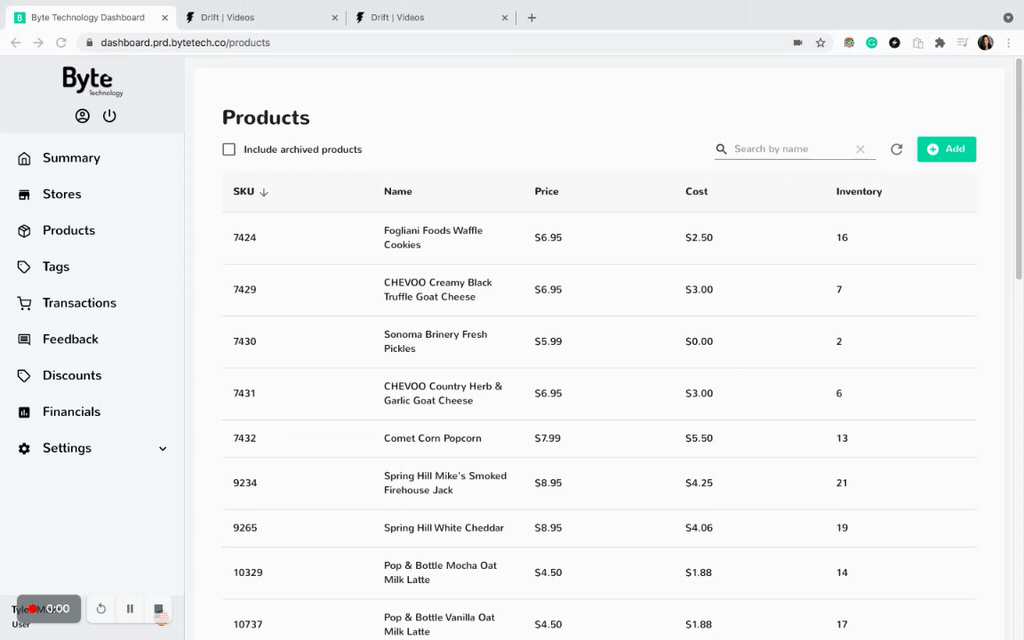Open the Chrome profile avatar

coord(985,43)
